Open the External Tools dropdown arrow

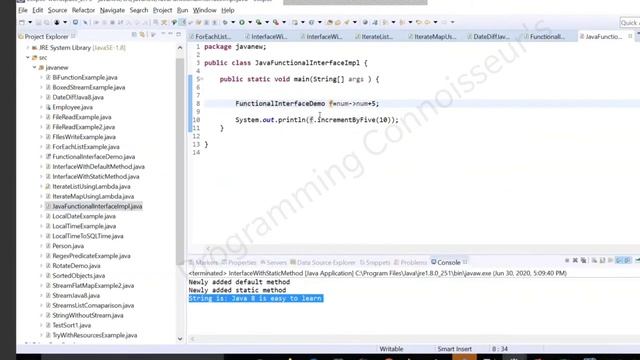284,22
